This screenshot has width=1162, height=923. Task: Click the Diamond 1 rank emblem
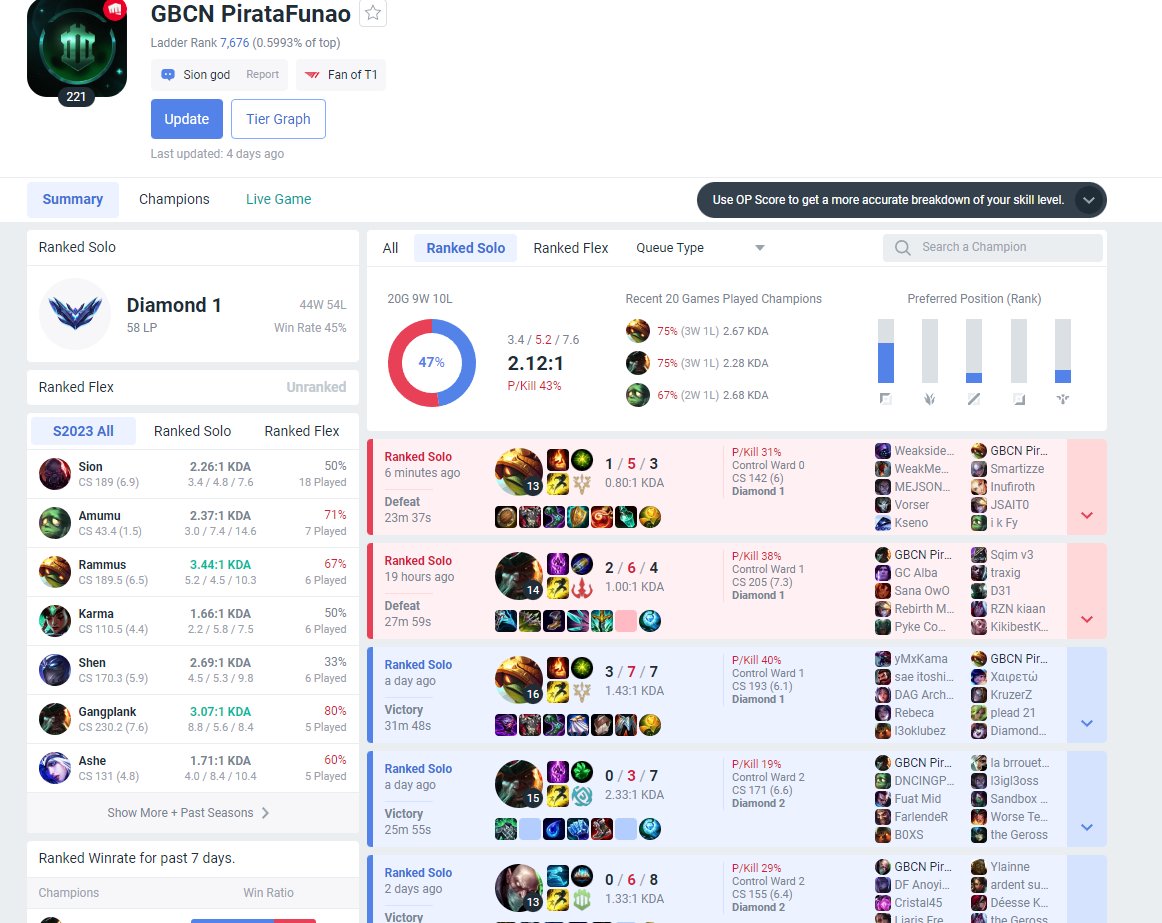click(x=75, y=314)
